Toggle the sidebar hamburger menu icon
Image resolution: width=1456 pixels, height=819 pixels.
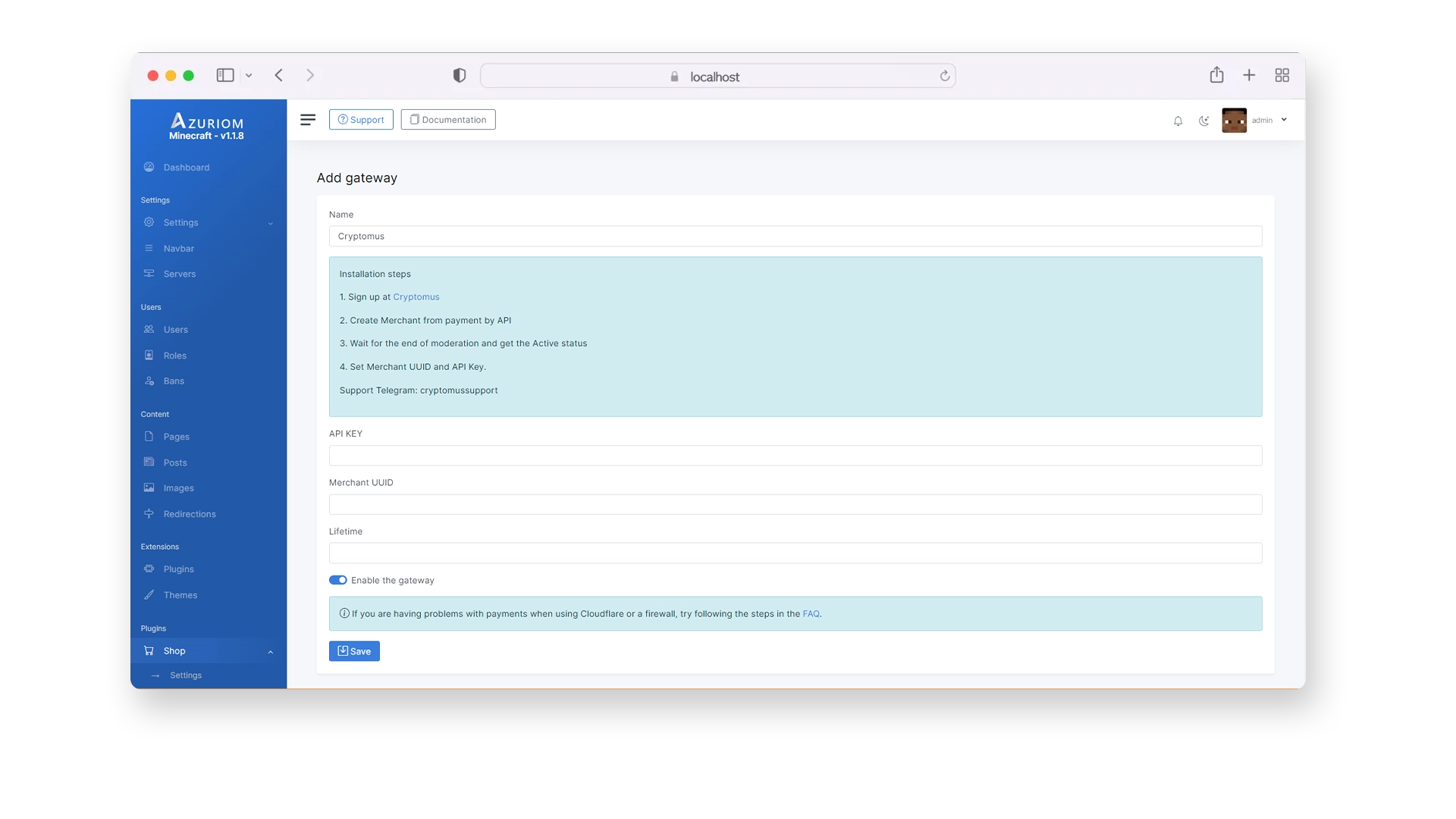tap(308, 120)
